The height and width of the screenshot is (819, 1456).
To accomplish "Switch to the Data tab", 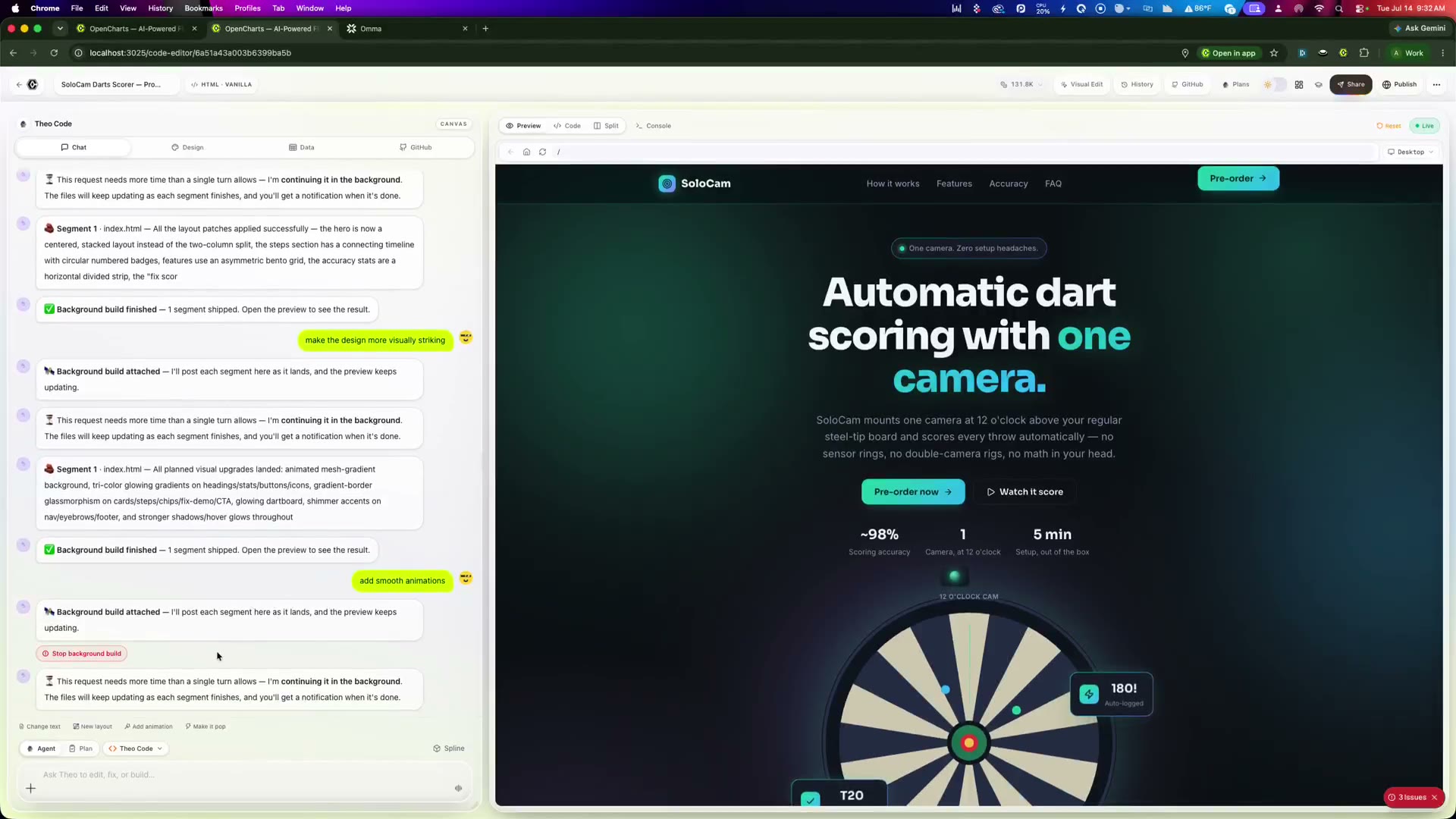I will pos(301,148).
